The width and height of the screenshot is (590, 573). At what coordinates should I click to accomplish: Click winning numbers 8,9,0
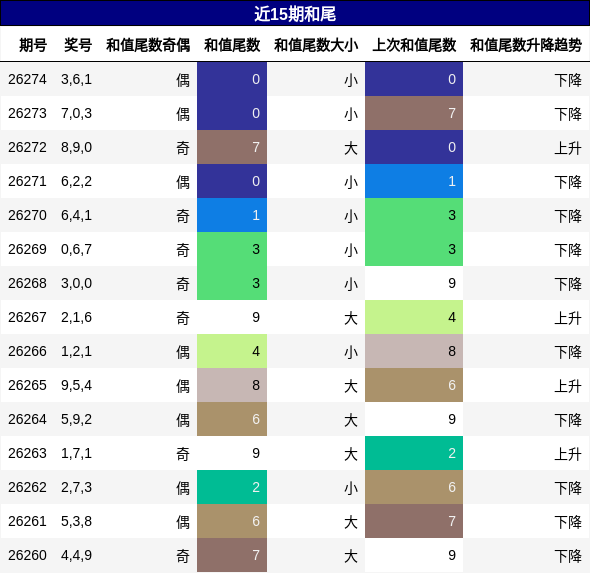(76, 147)
